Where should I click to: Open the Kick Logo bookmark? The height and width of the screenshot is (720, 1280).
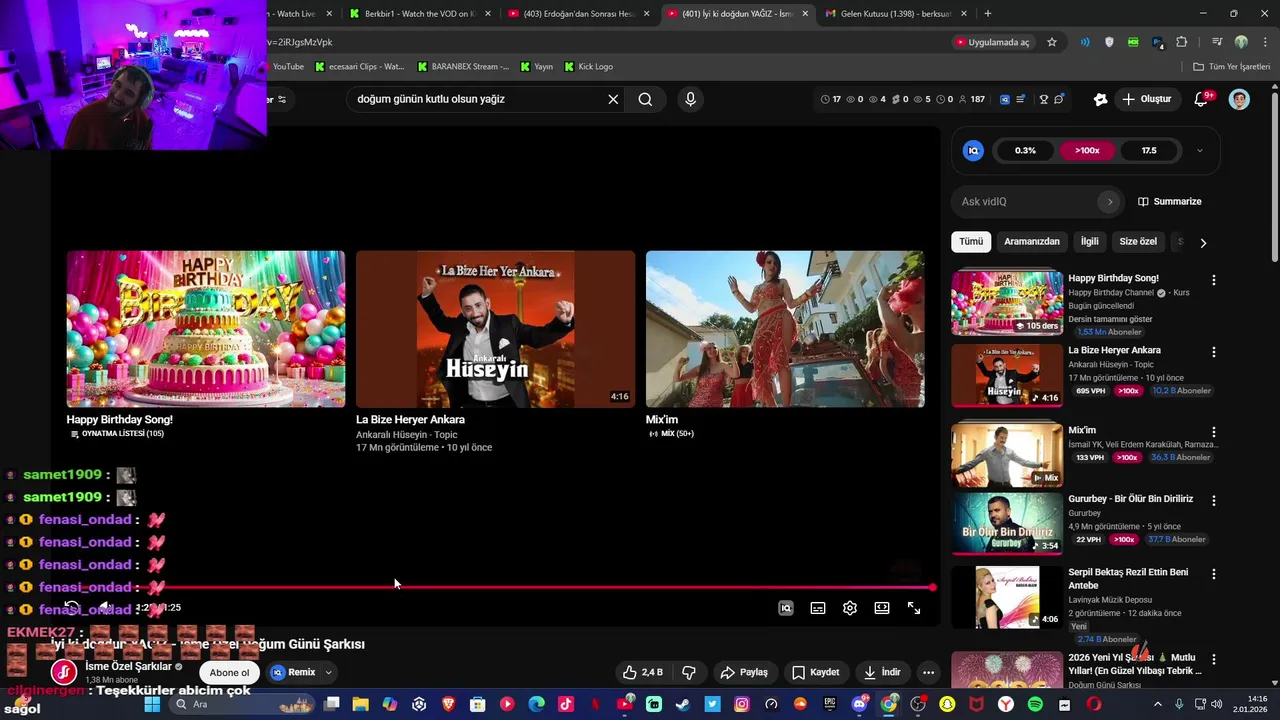[x=589, y=67]
